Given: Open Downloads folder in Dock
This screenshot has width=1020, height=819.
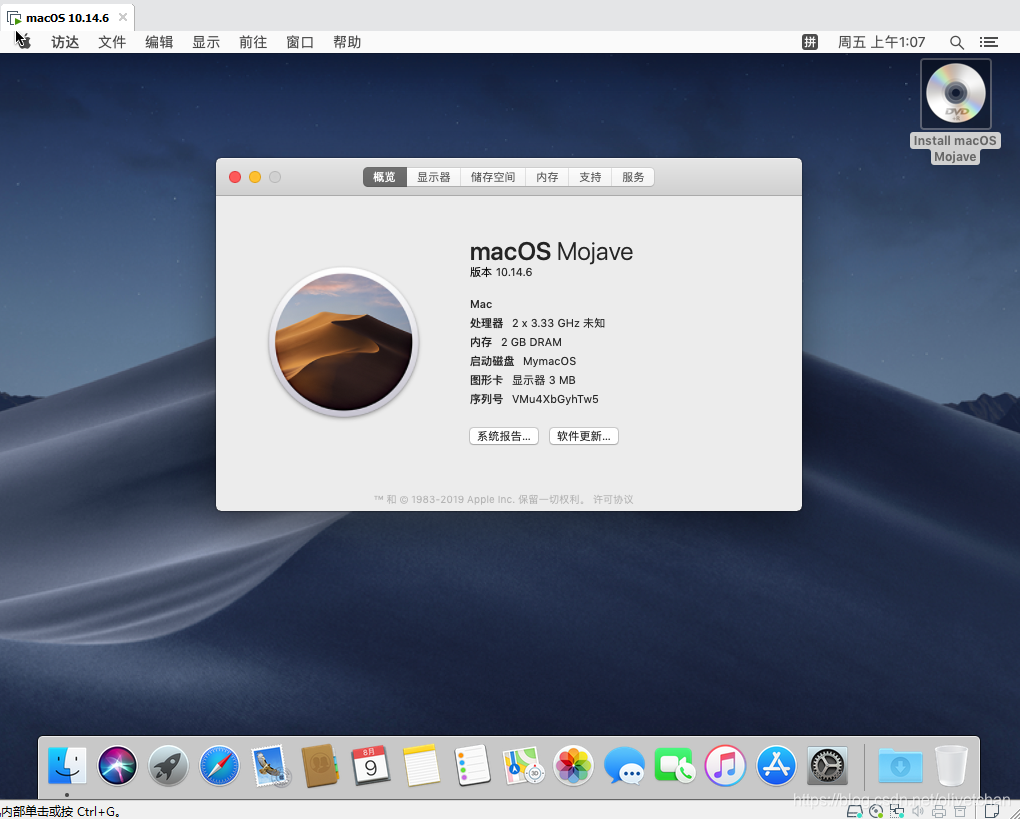Looking at the screenshot, I should point(900,766).
